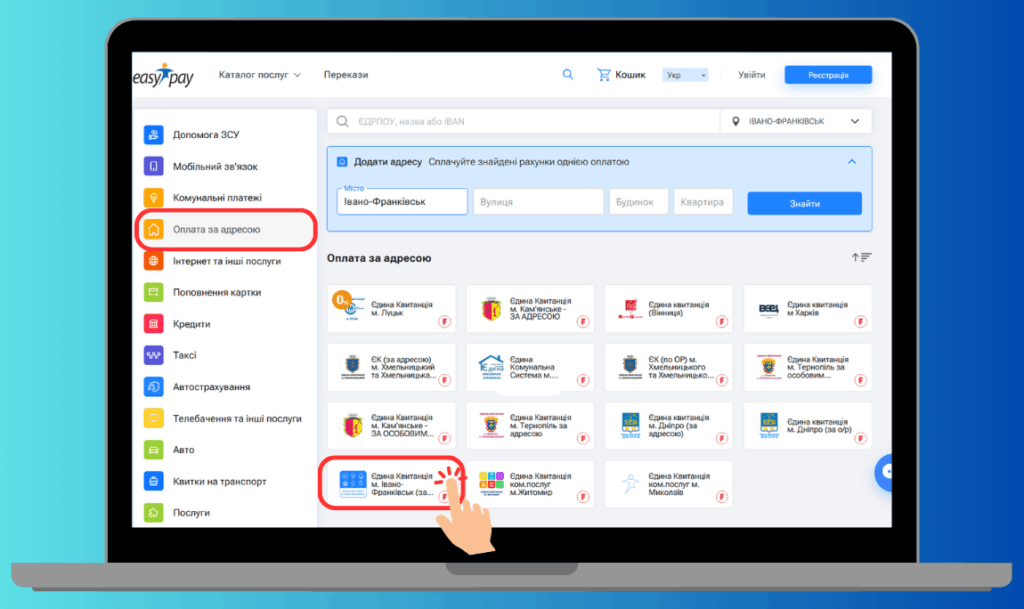
Task: Open Єдина Квитанція м. Кам'янське - ЗА АДРЕСОЮ card
Action: point(530,308)
